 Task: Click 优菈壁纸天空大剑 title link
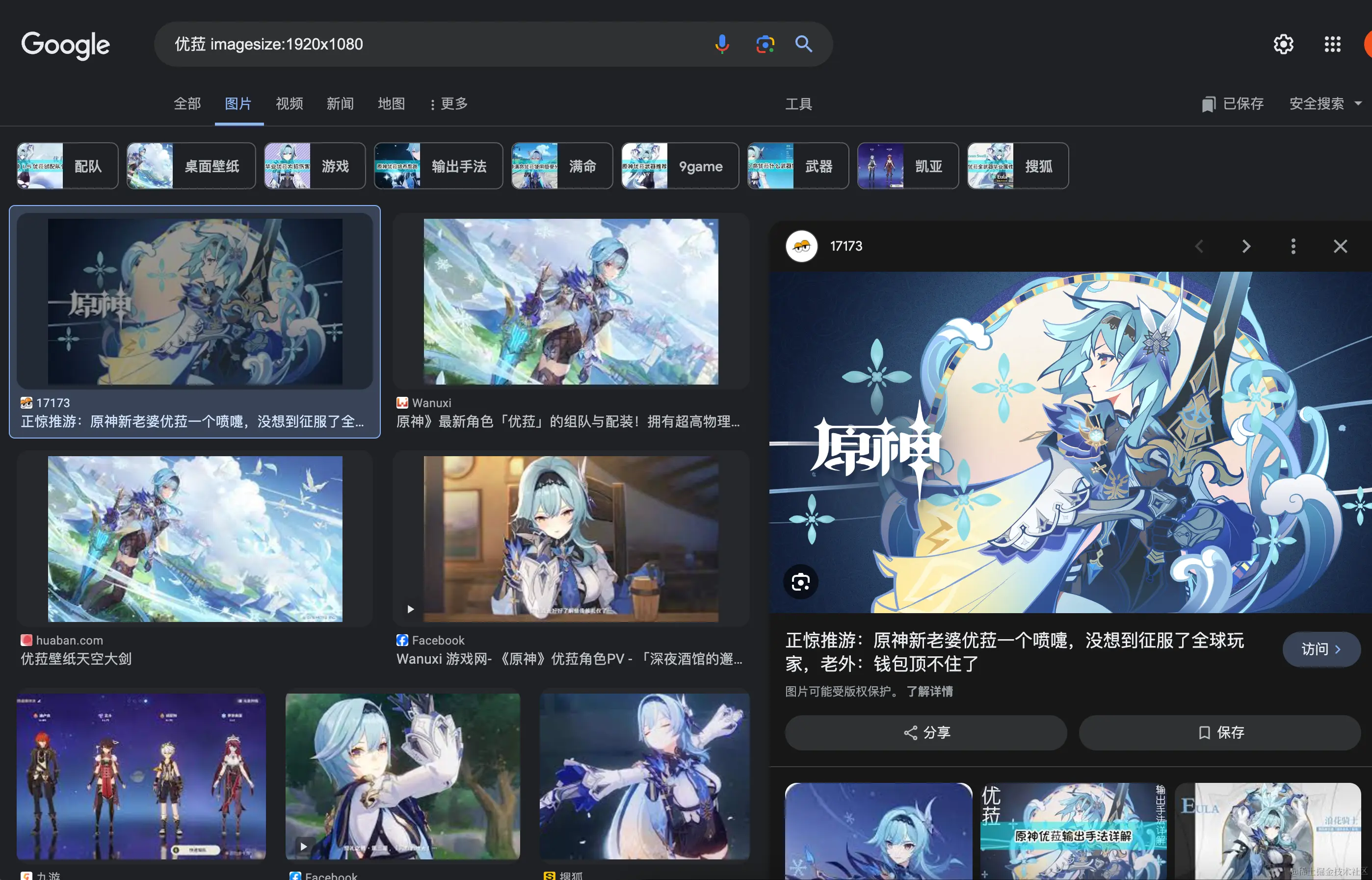click(x=76, y=659)
